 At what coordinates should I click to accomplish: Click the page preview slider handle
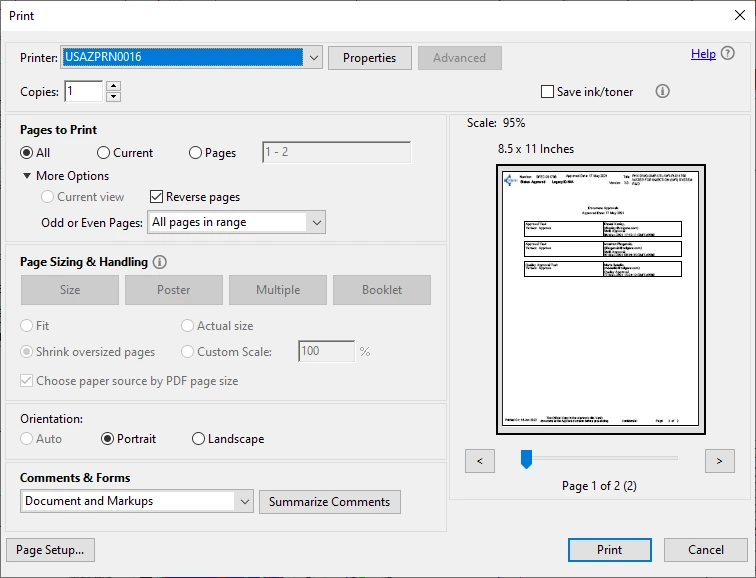coord(526,458)
